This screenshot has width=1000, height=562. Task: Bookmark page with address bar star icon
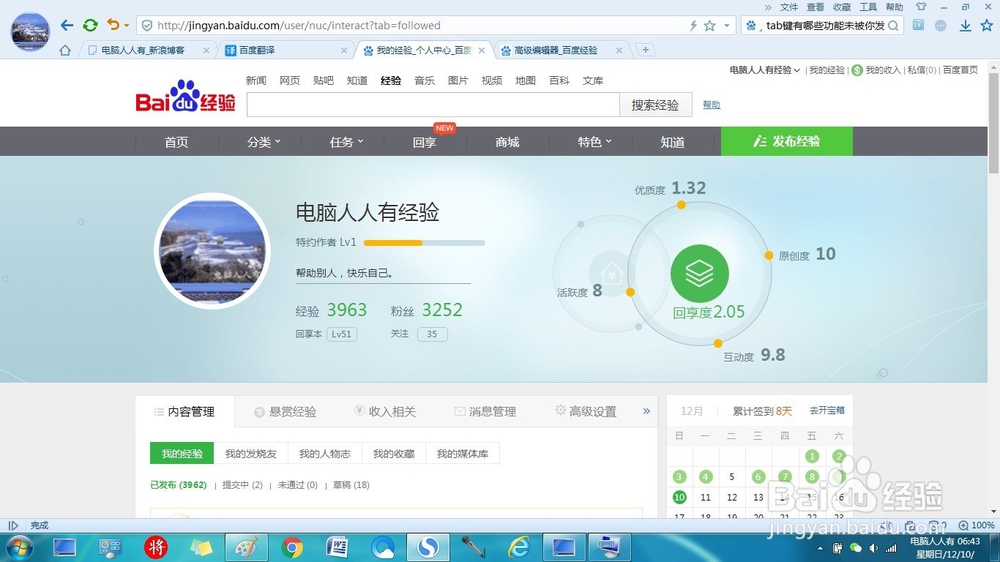[x=710, y=26]
